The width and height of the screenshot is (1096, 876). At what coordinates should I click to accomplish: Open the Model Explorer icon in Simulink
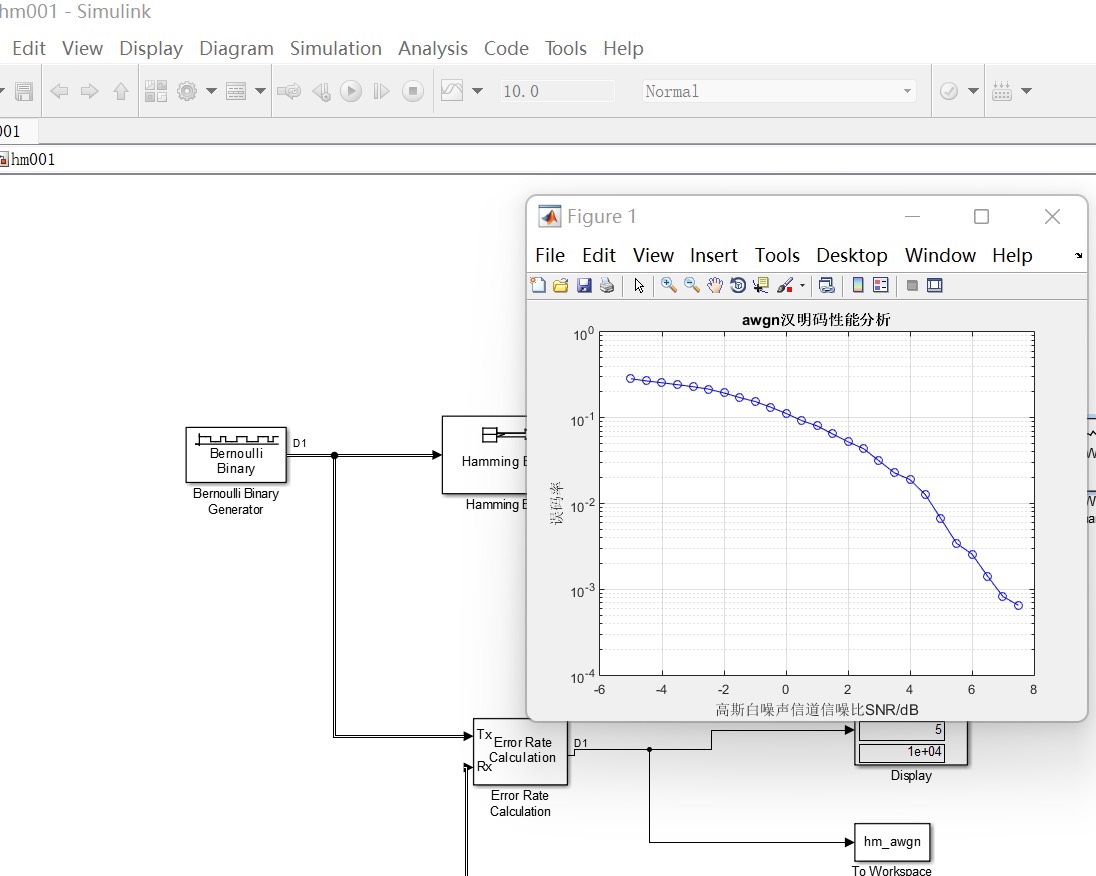tap(236, 91)
